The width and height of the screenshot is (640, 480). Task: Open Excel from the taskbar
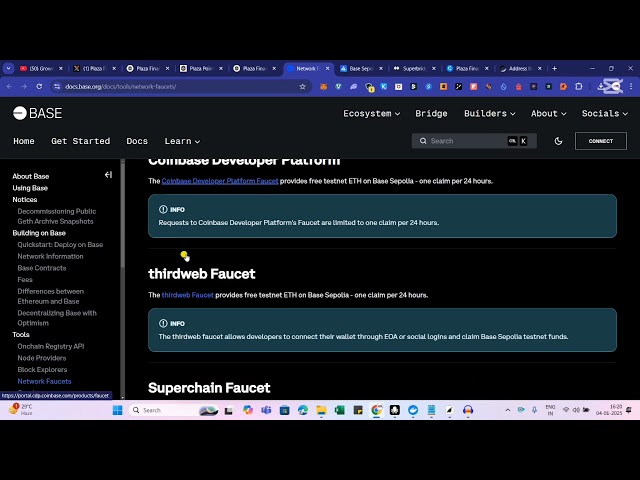[x=340, y=410]
